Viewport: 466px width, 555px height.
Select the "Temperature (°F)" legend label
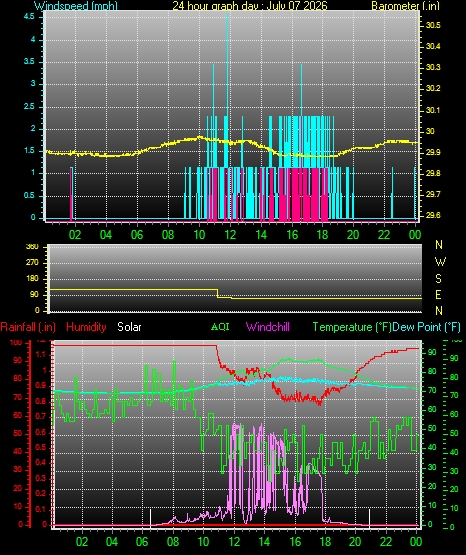352,327
